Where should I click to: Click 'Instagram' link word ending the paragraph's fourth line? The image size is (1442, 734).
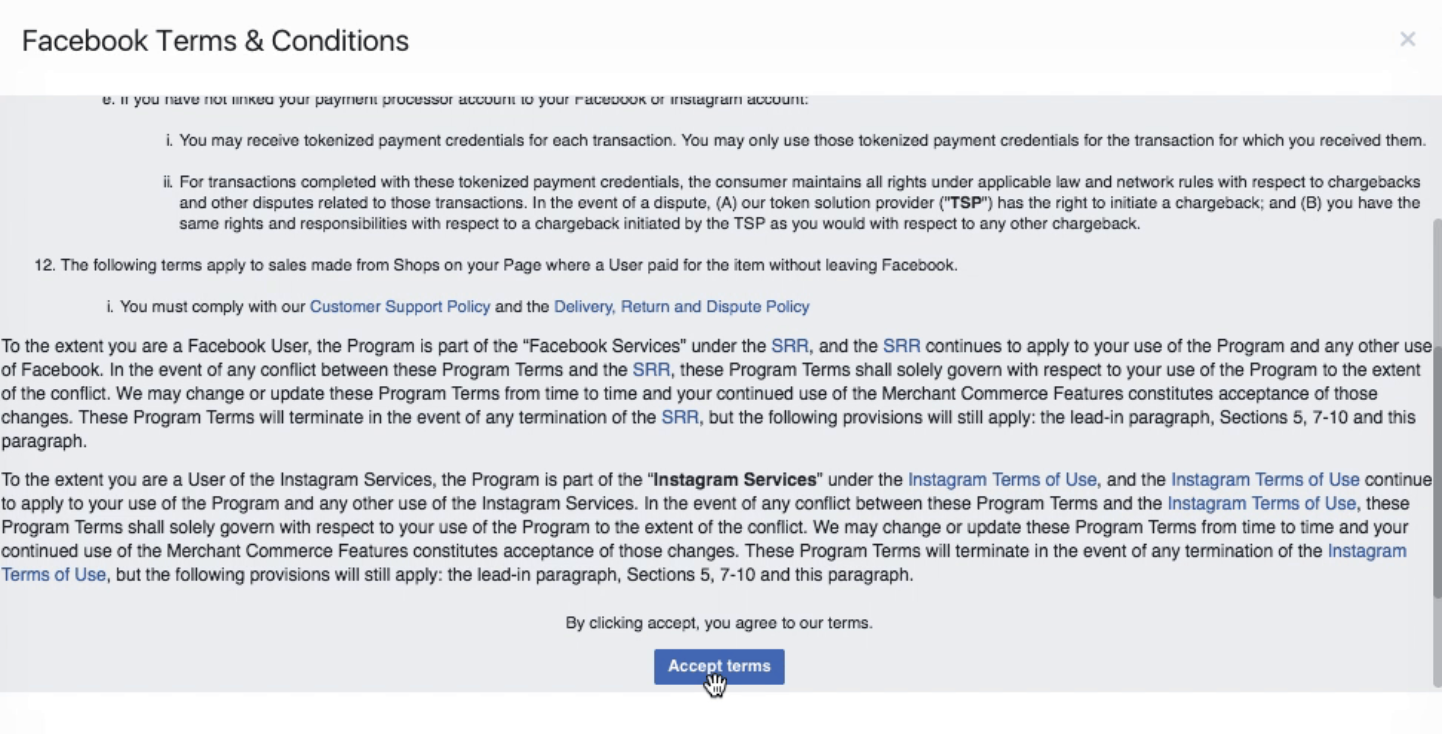1367,551
